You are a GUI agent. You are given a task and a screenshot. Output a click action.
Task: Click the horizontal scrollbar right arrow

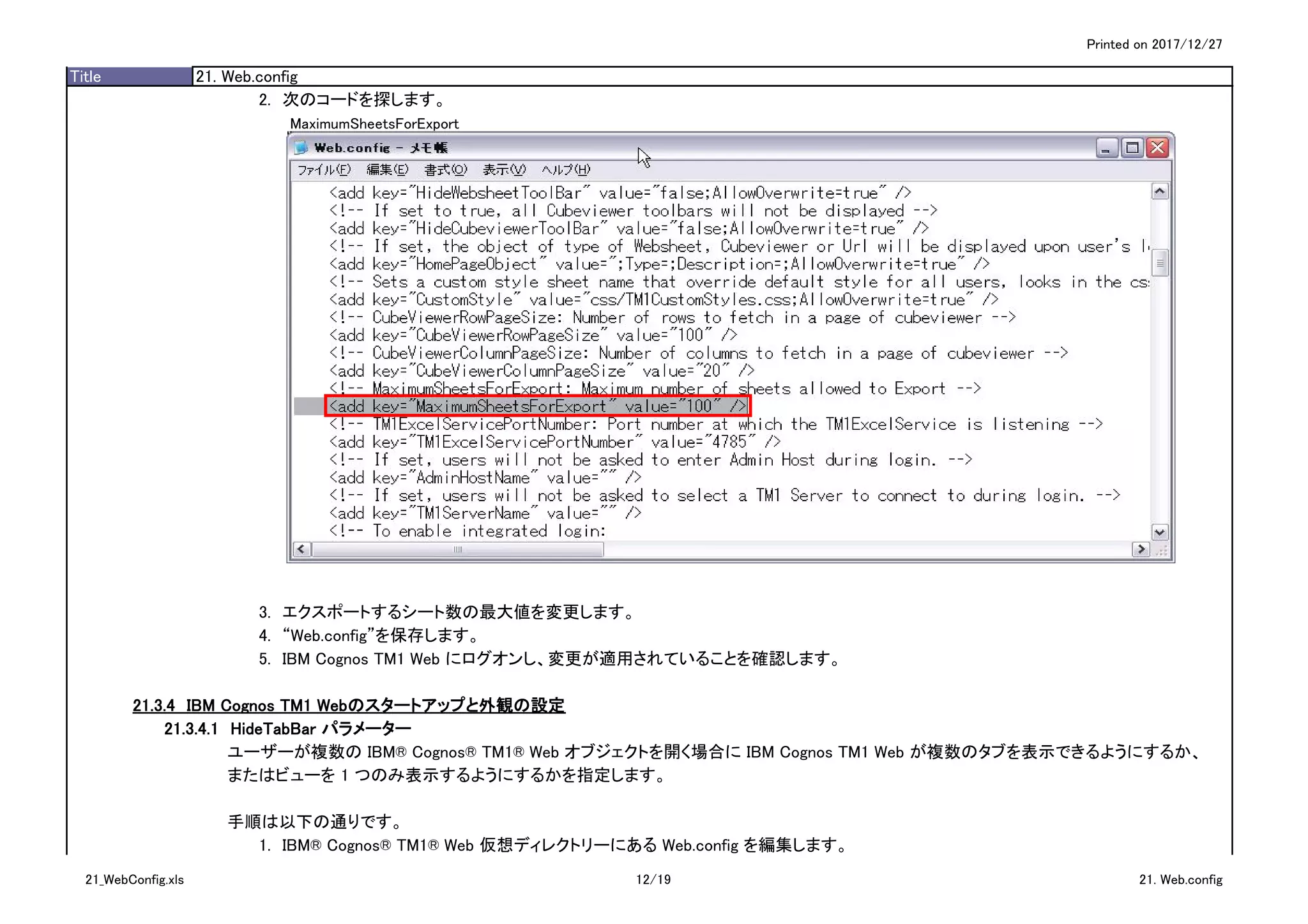(1141, 549)
